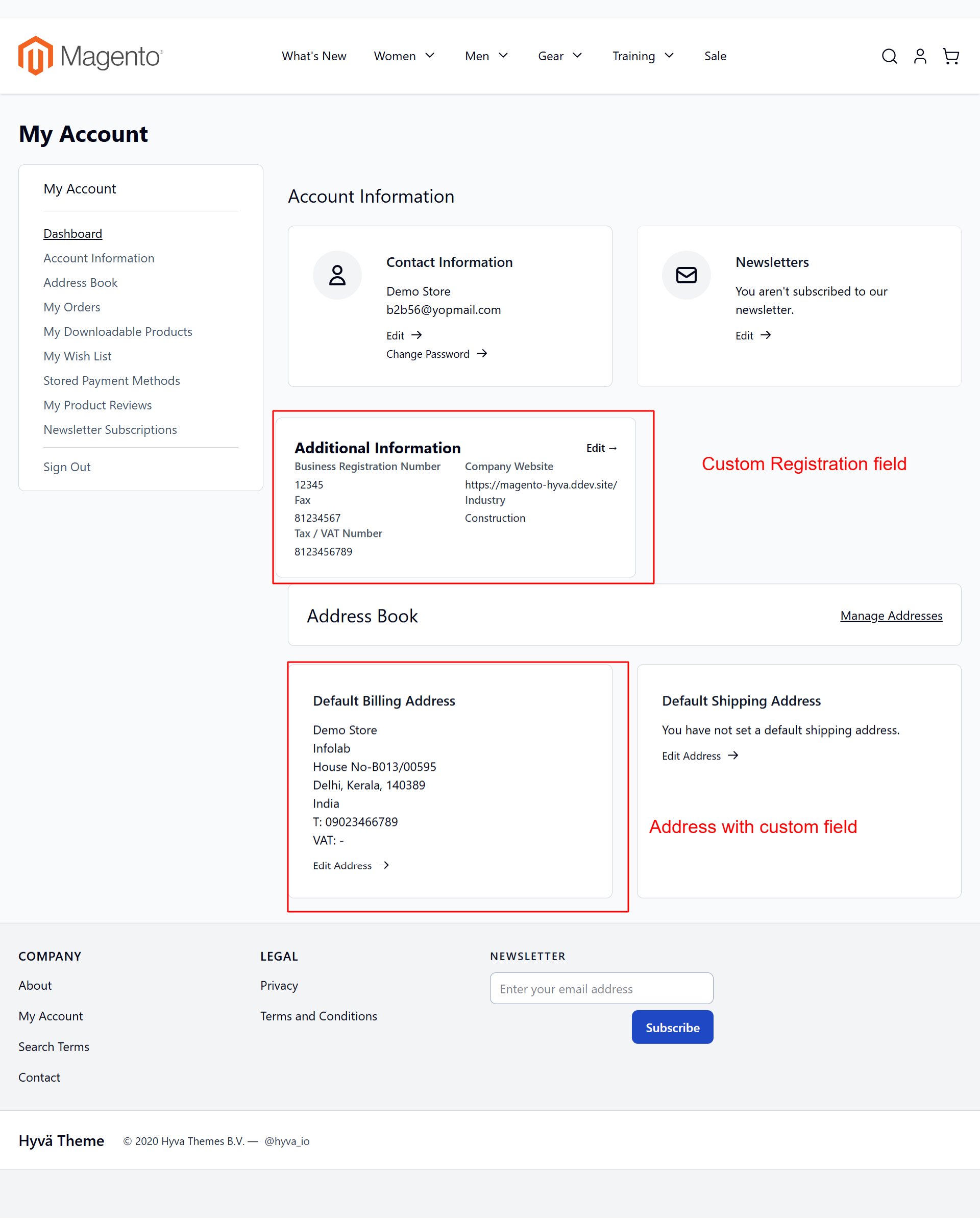The width and height of the screenshot is (980, 1220).
Task: Click the Contact Information person icon
Action: [x=337, y=275]
